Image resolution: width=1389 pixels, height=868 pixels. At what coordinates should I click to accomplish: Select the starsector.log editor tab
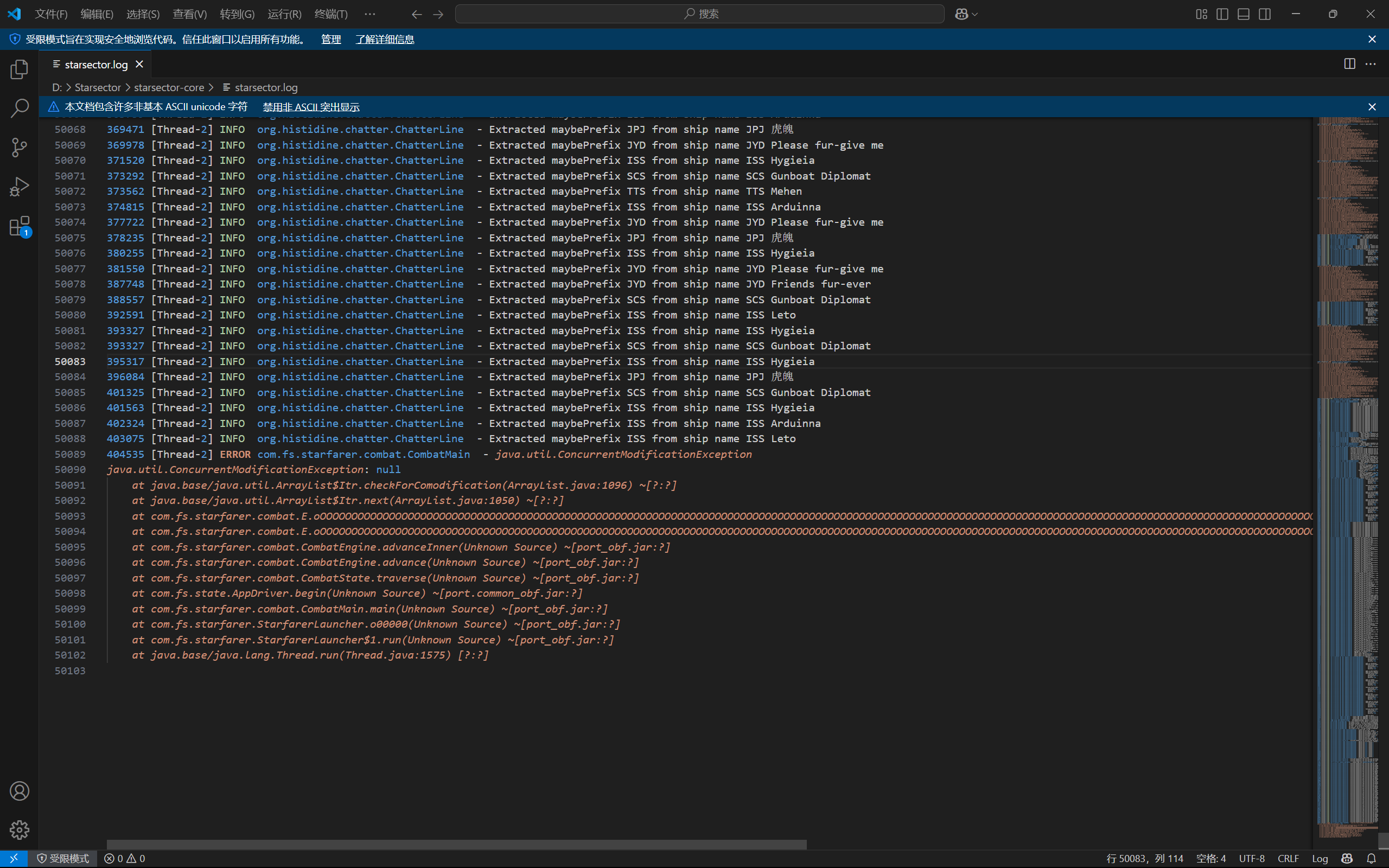click(96, 65)
